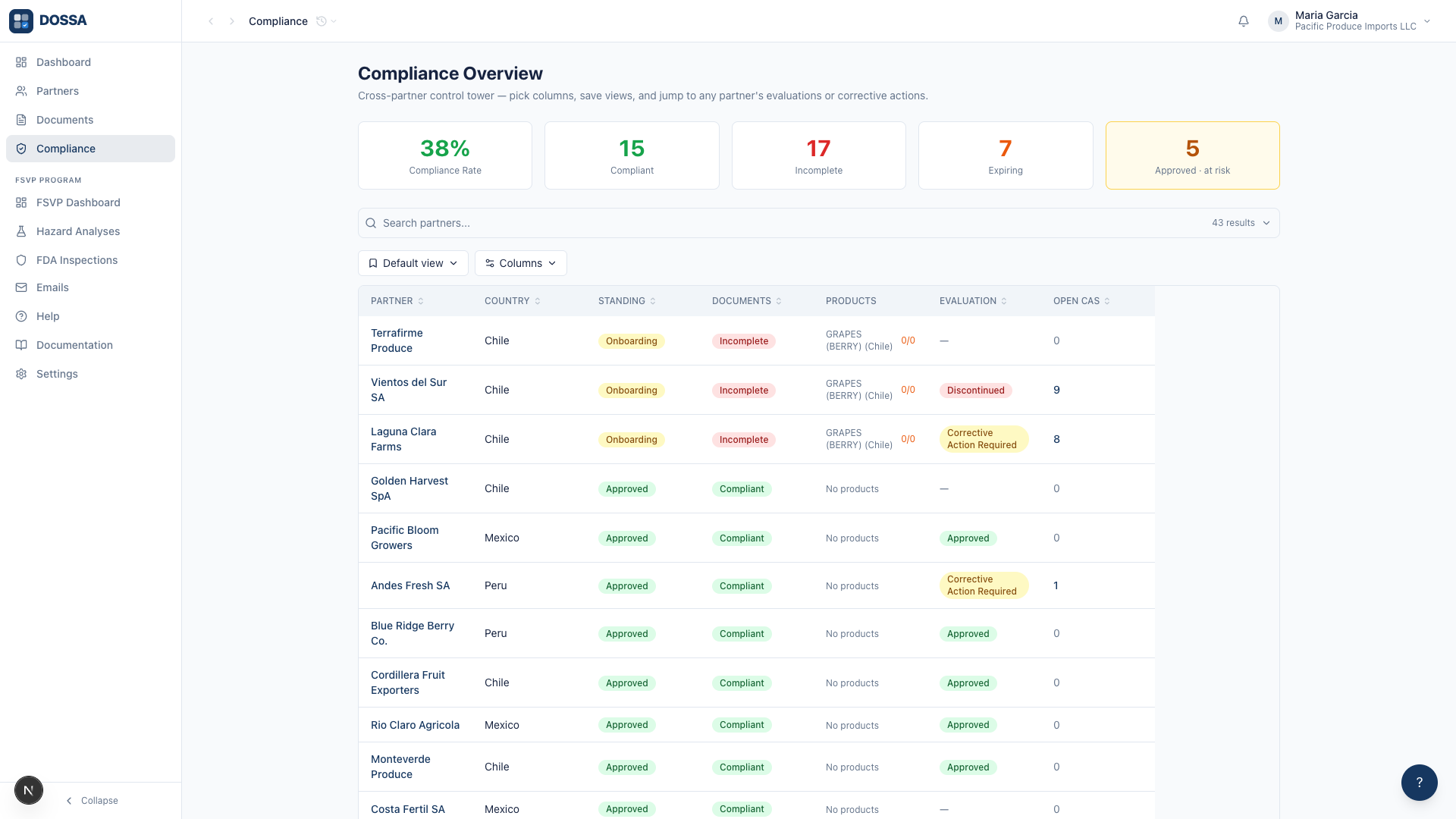Click the Maria Garcia avatar icon
This screenshot has height=819, width=1456.
click(1279, 21)
